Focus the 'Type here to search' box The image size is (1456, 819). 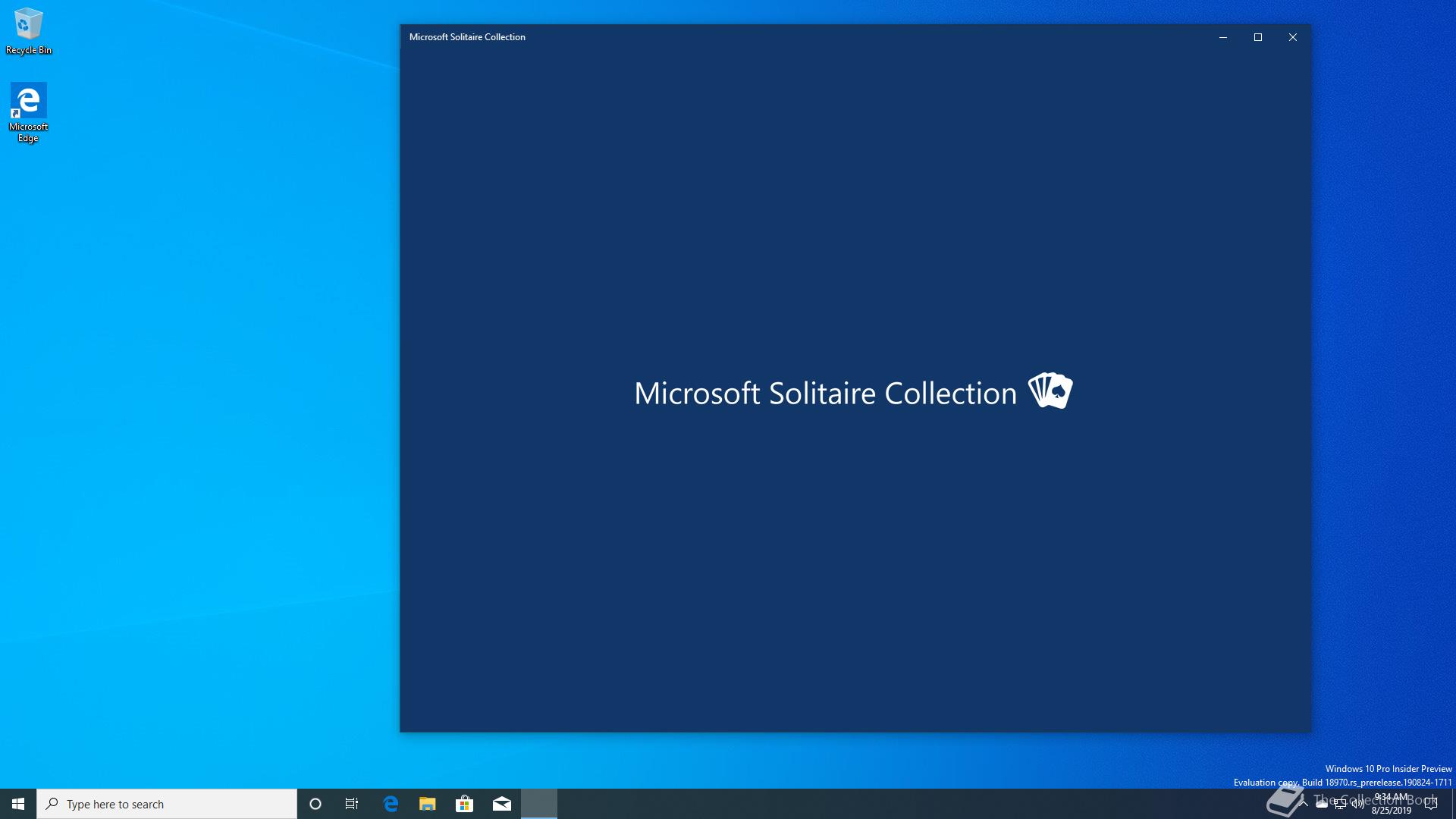point(167,804)
